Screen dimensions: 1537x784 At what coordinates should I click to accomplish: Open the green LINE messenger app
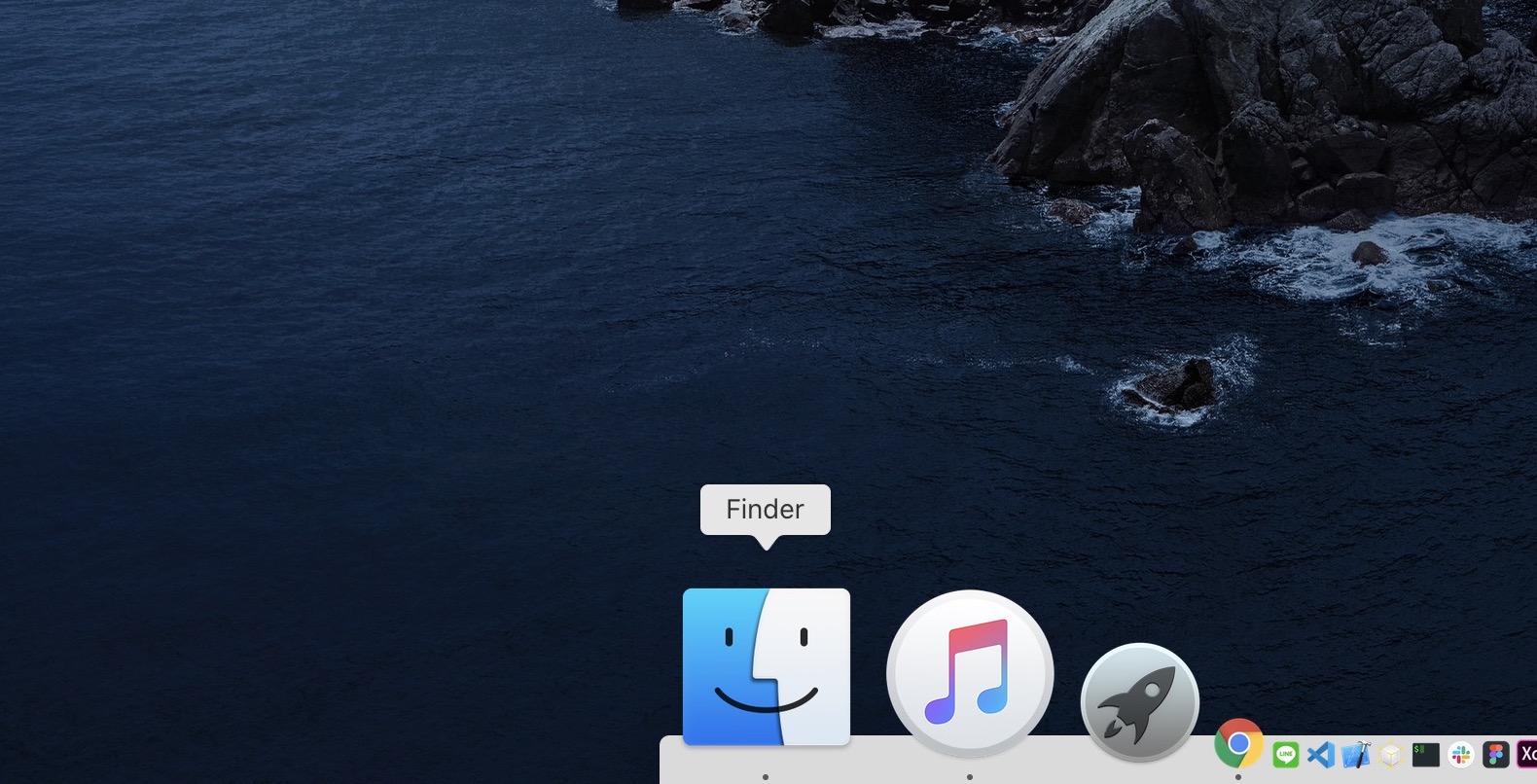point(1286,754)
